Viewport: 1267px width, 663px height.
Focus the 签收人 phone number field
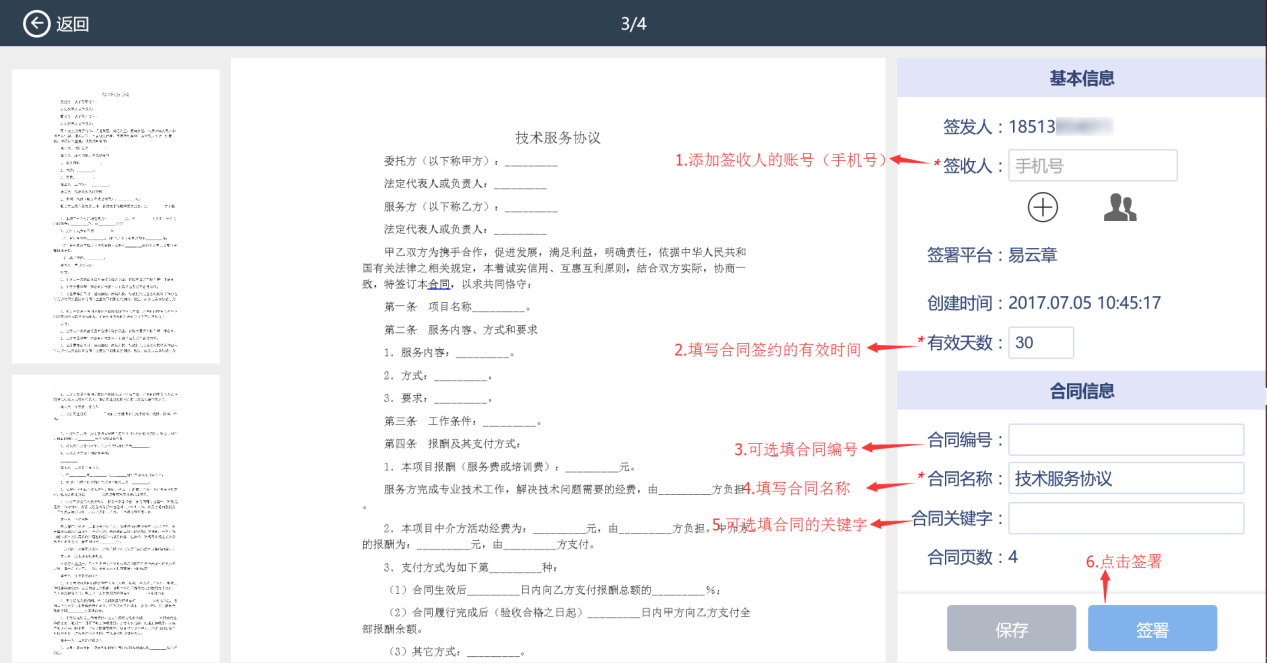pos(1092,166)
